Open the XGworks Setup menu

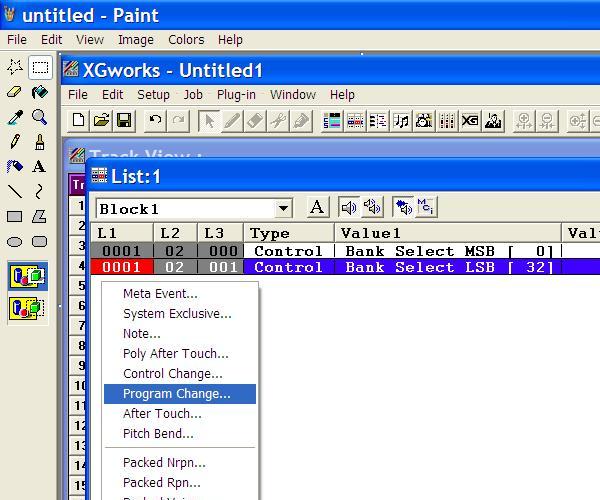[153, 94]
